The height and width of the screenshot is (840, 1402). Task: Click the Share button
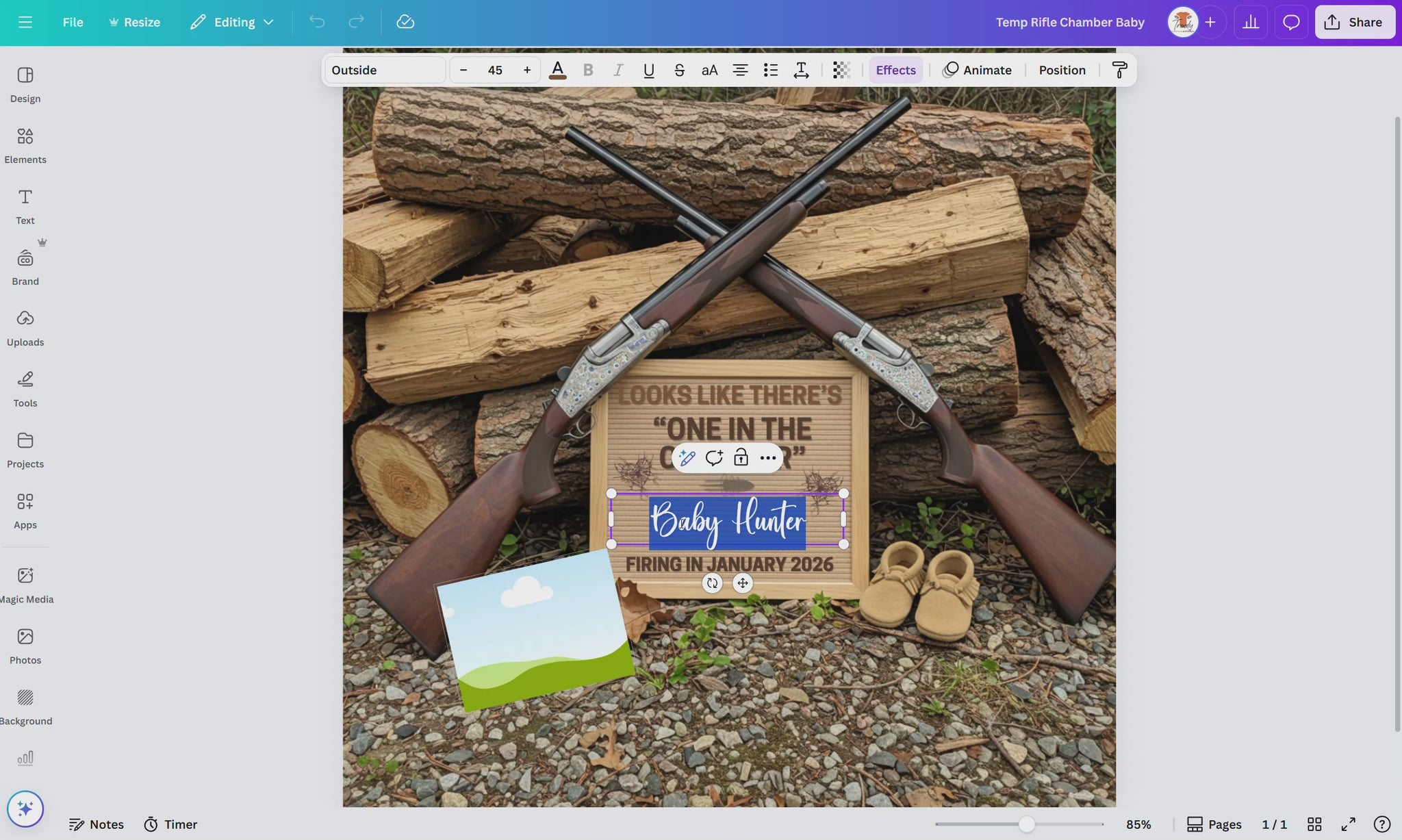[1354, 22]
